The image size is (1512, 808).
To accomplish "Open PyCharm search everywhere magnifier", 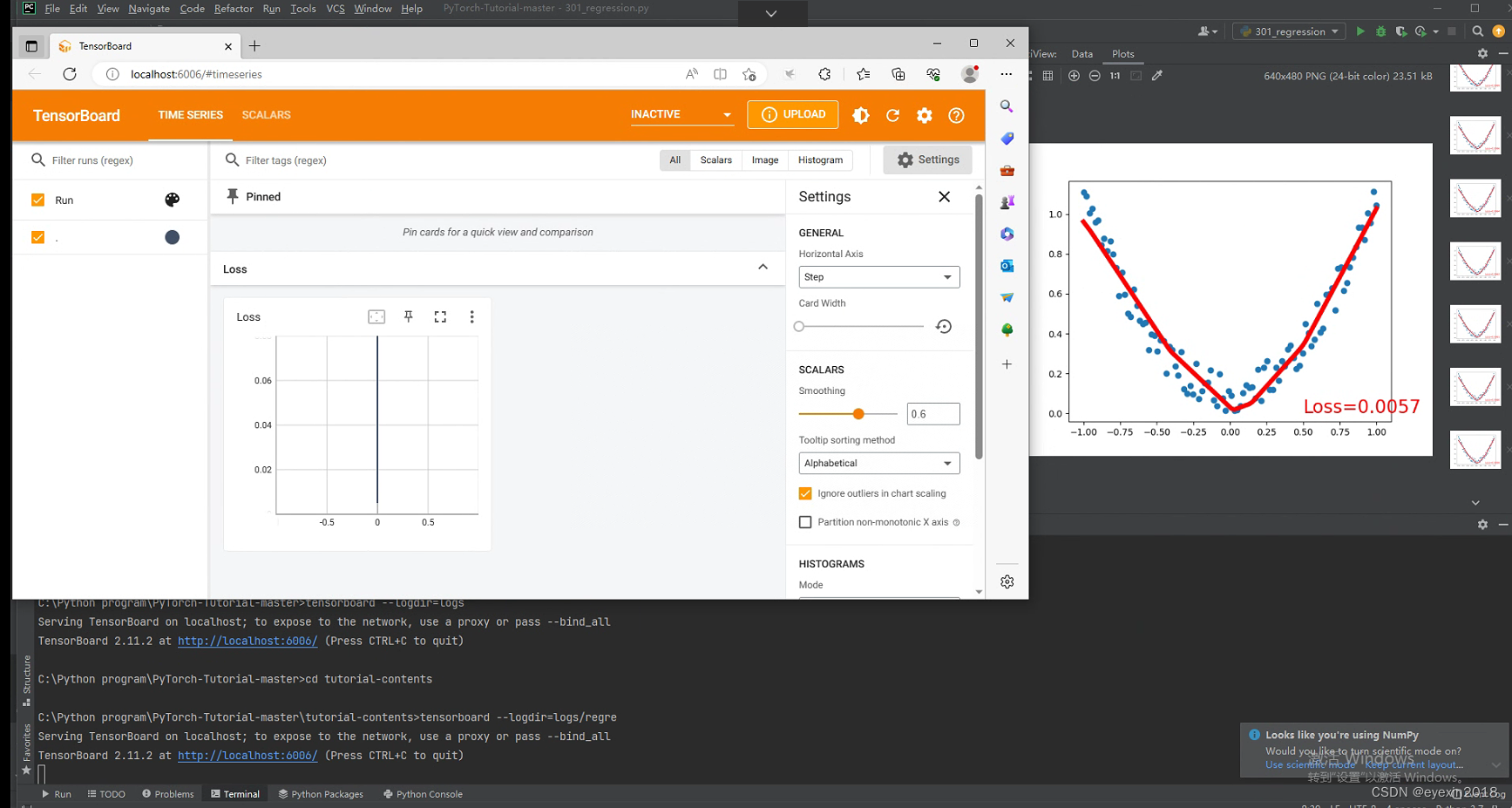I will (x=1477, y=31).
